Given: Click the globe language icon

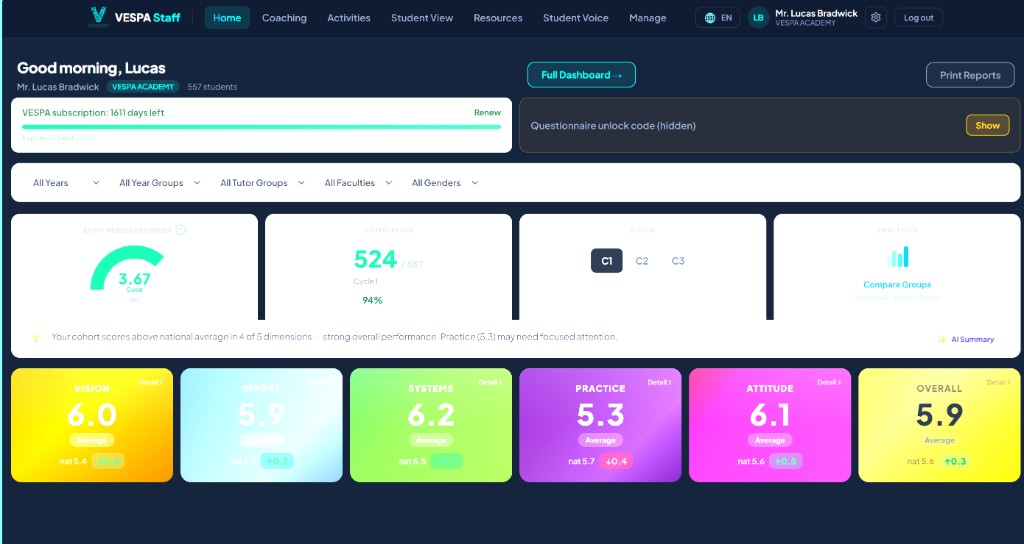Looking at the screenshot, I should pyautogui.click(x=710, y=18).
